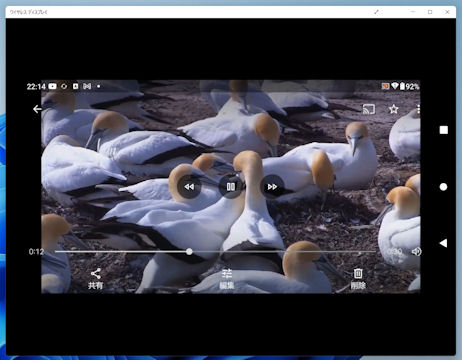Tap Android recent apps square button

[443, 130]
